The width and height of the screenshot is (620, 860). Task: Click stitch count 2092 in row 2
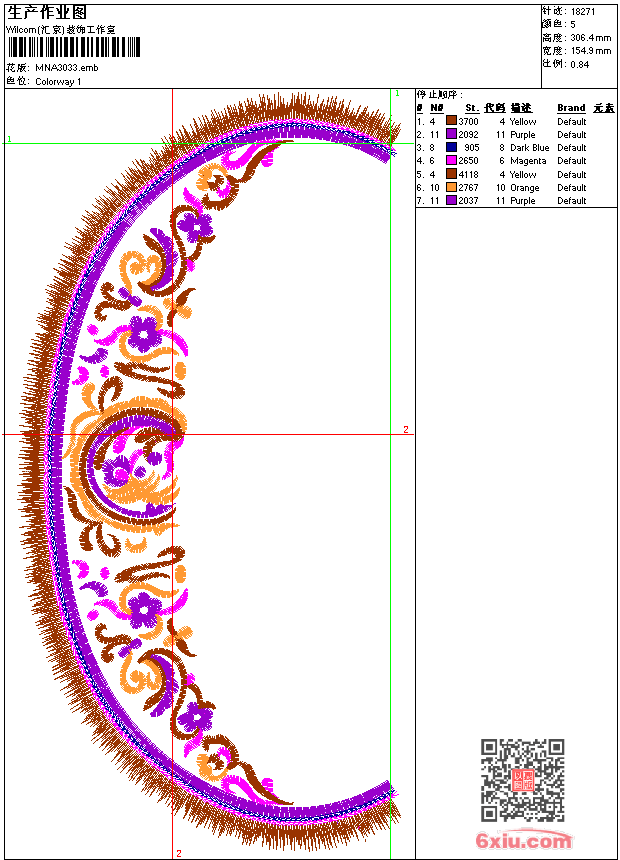click(469, 134)
